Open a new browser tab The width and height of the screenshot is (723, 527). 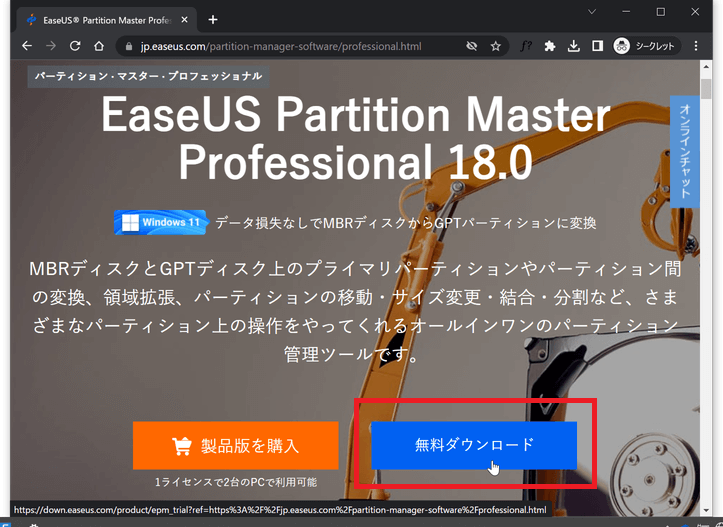(x=213, y=19)
